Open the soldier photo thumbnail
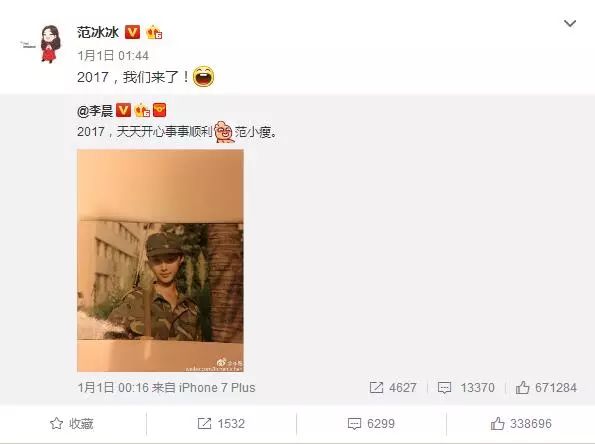The height and width of the screenshot is (444, 595). coord(160,260)
